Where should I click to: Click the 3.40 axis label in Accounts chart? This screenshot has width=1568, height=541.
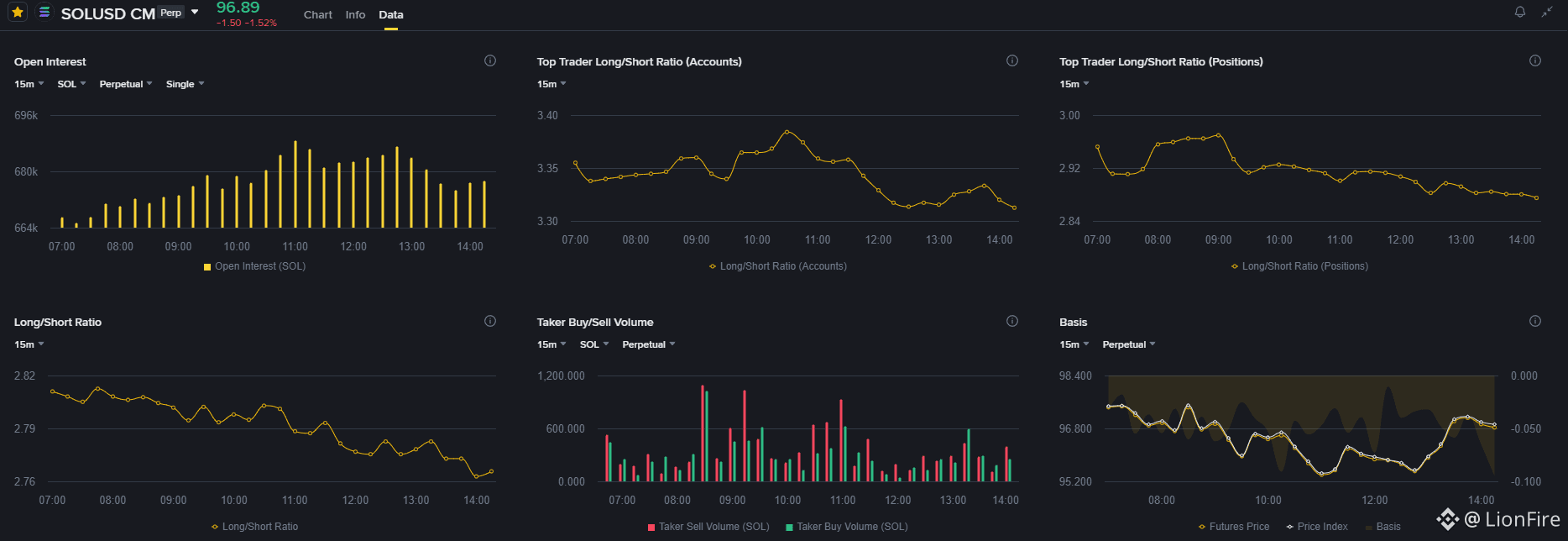547,115
